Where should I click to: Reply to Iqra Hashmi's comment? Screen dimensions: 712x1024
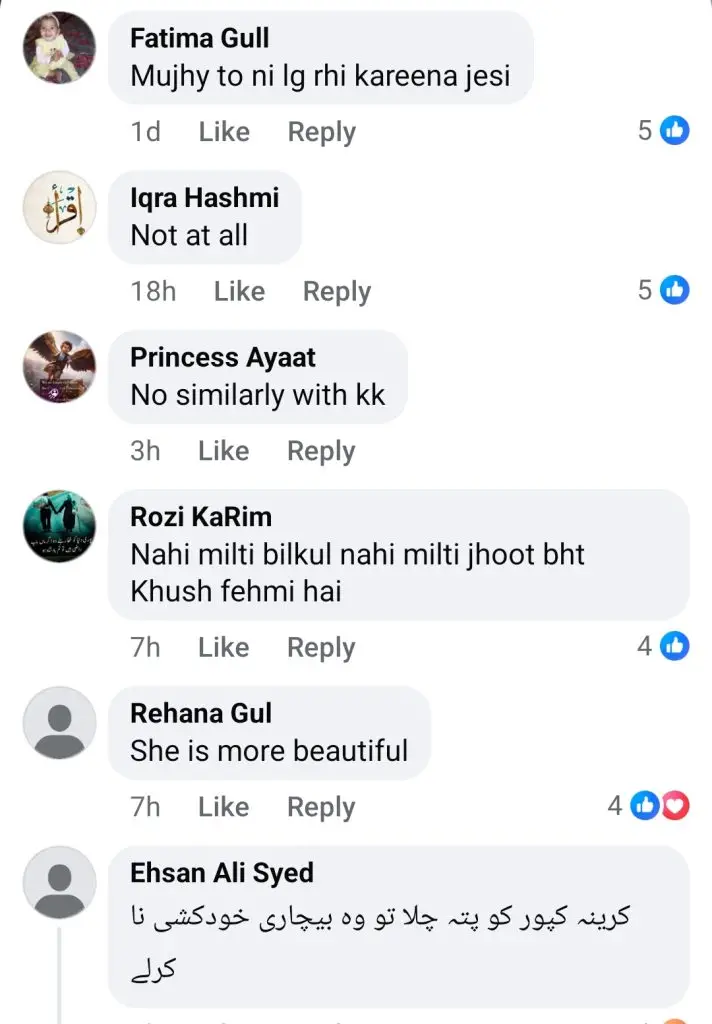coord(336,291)
